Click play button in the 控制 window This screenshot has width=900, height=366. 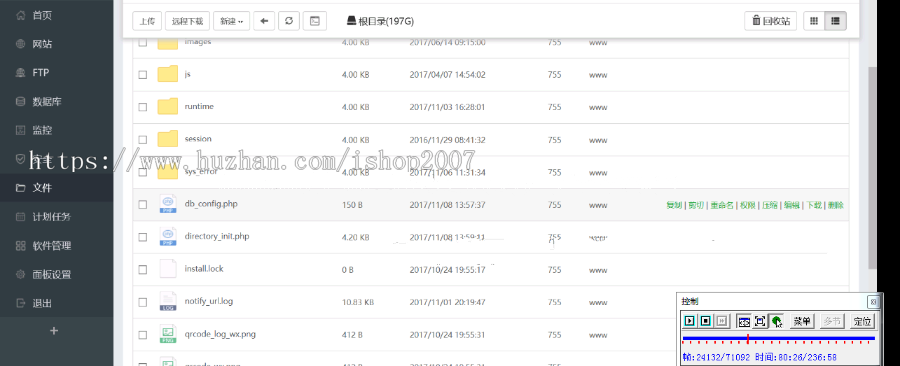pyautogui.click(x=689, y=321)
